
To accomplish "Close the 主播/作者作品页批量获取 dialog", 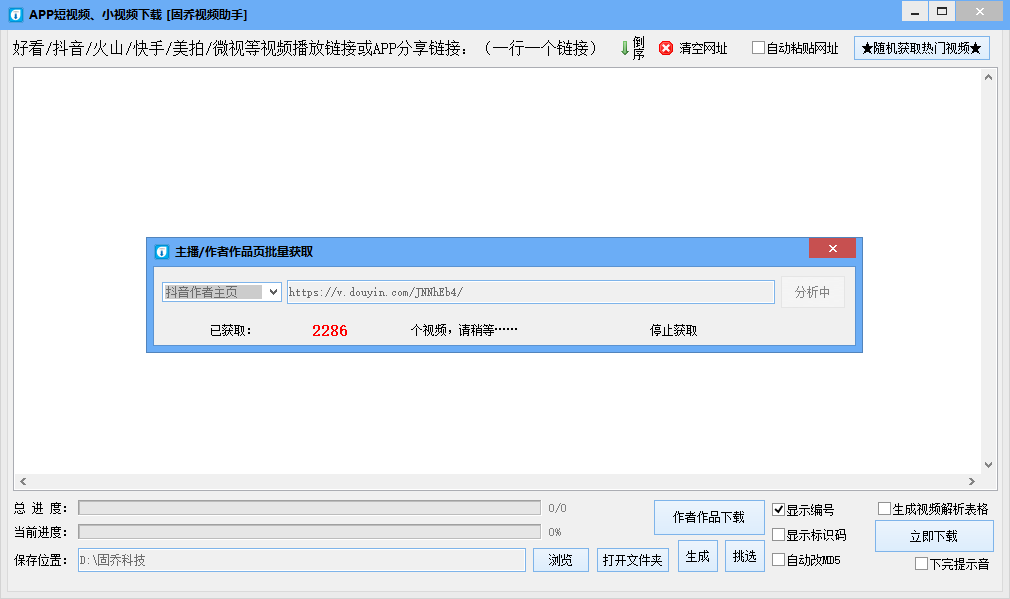I will [x=832, y=249].
